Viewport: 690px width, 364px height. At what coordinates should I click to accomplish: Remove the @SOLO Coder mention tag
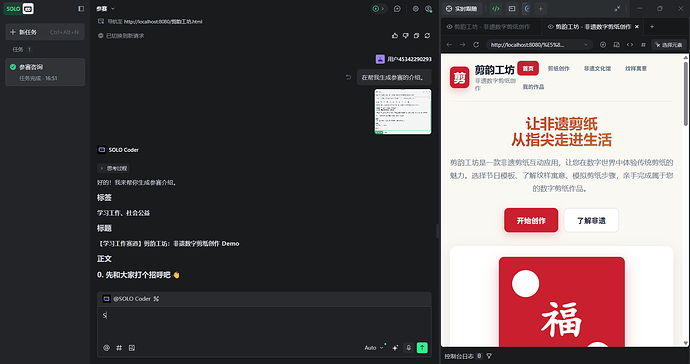click(156, 298)
